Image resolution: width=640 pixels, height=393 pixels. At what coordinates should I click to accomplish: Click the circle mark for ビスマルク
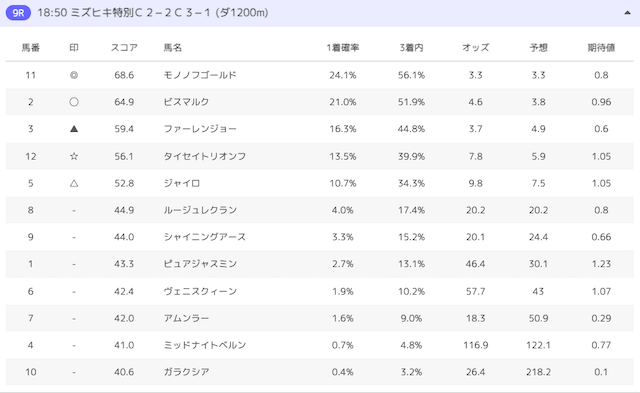(74, 102)
